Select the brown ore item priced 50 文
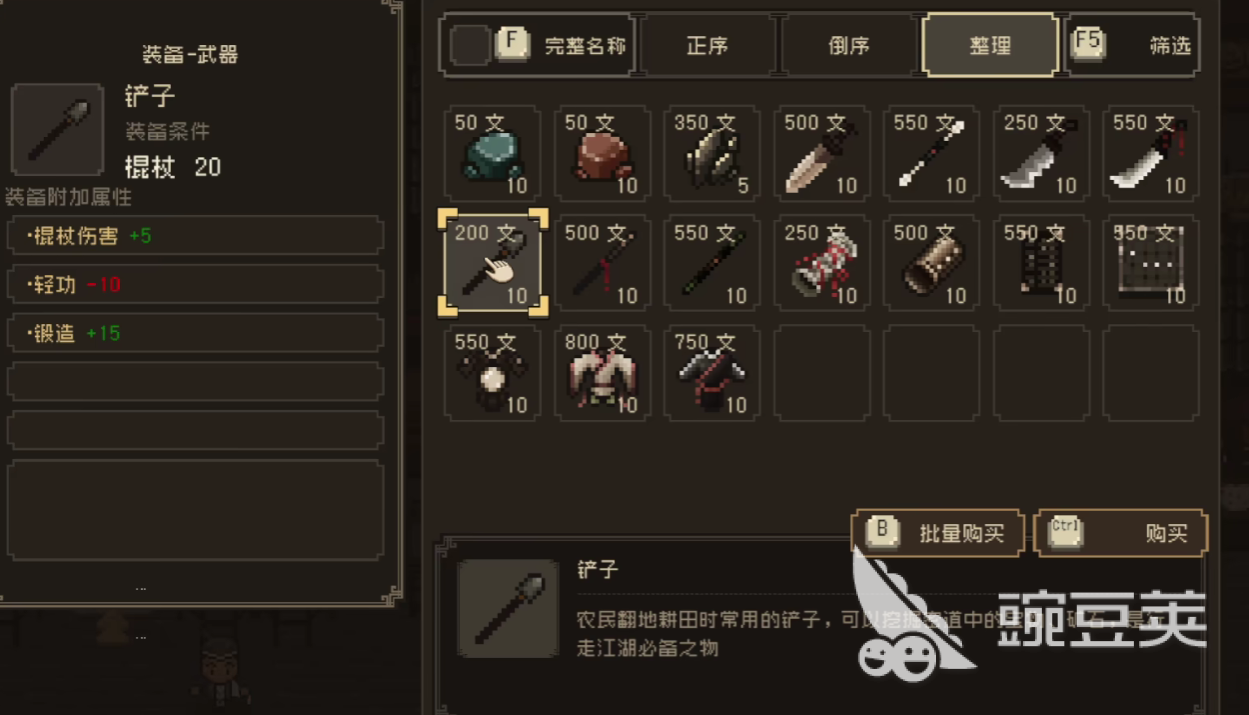Viewport: 1249px width, 715px height. pyautogui.click(x=602, y=154)
